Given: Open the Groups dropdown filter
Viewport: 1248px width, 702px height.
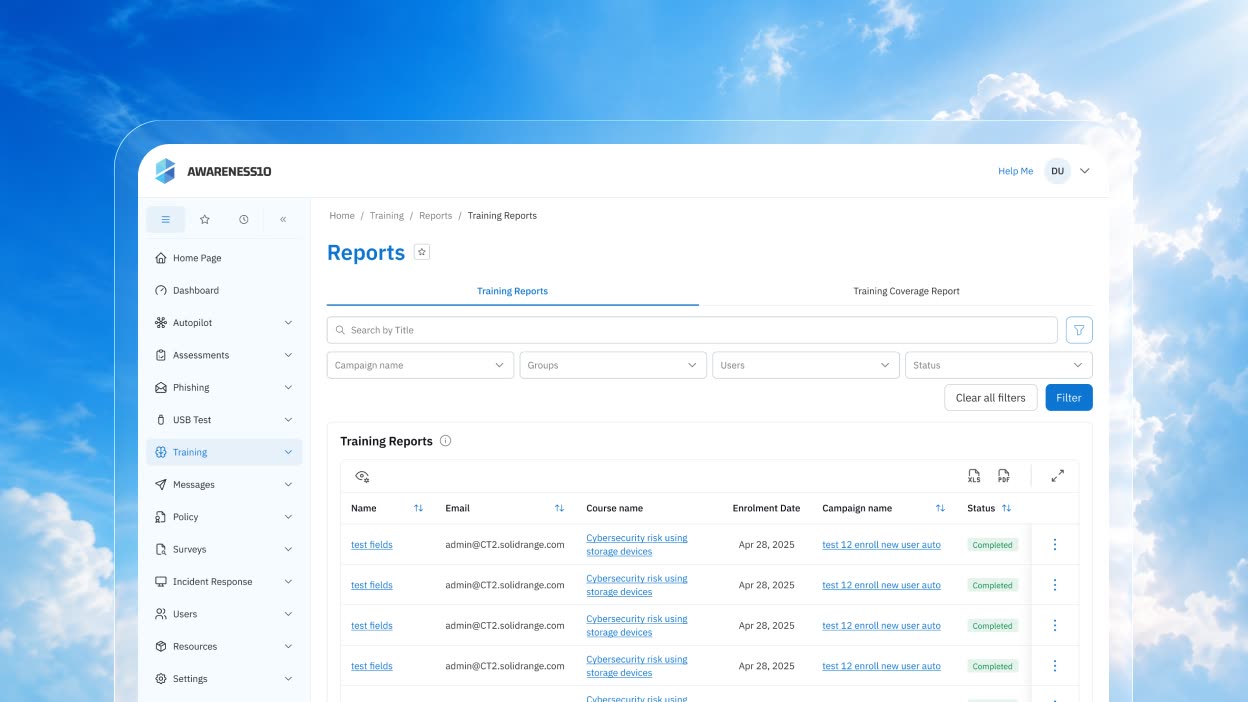Looking at the screenshot, I should [613, 365].
